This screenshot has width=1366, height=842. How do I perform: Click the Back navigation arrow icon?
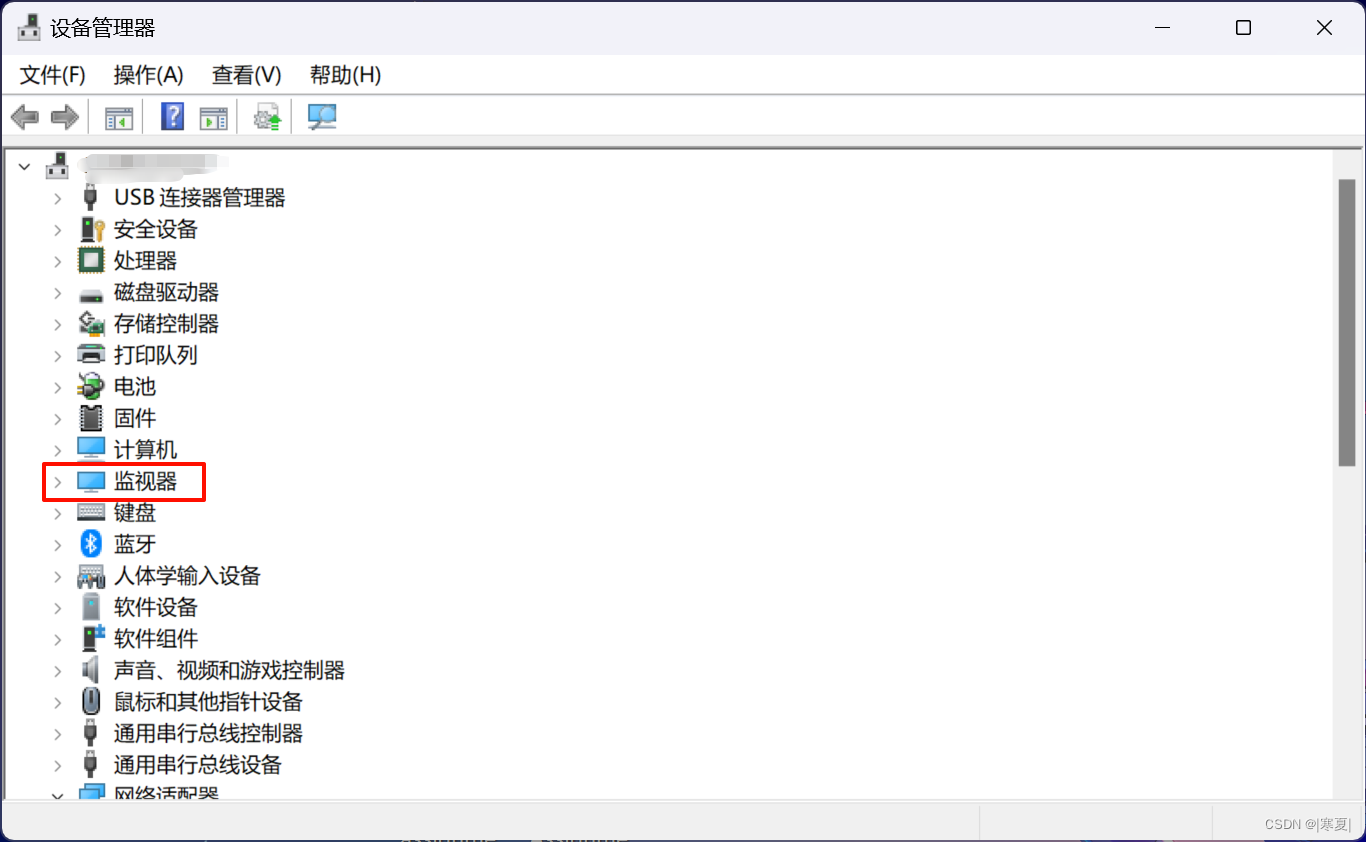point(24,116)
